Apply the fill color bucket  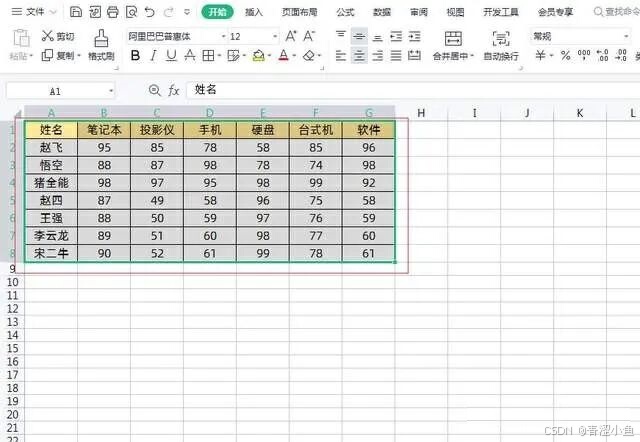pyautogui.click(x=258, y=55)
